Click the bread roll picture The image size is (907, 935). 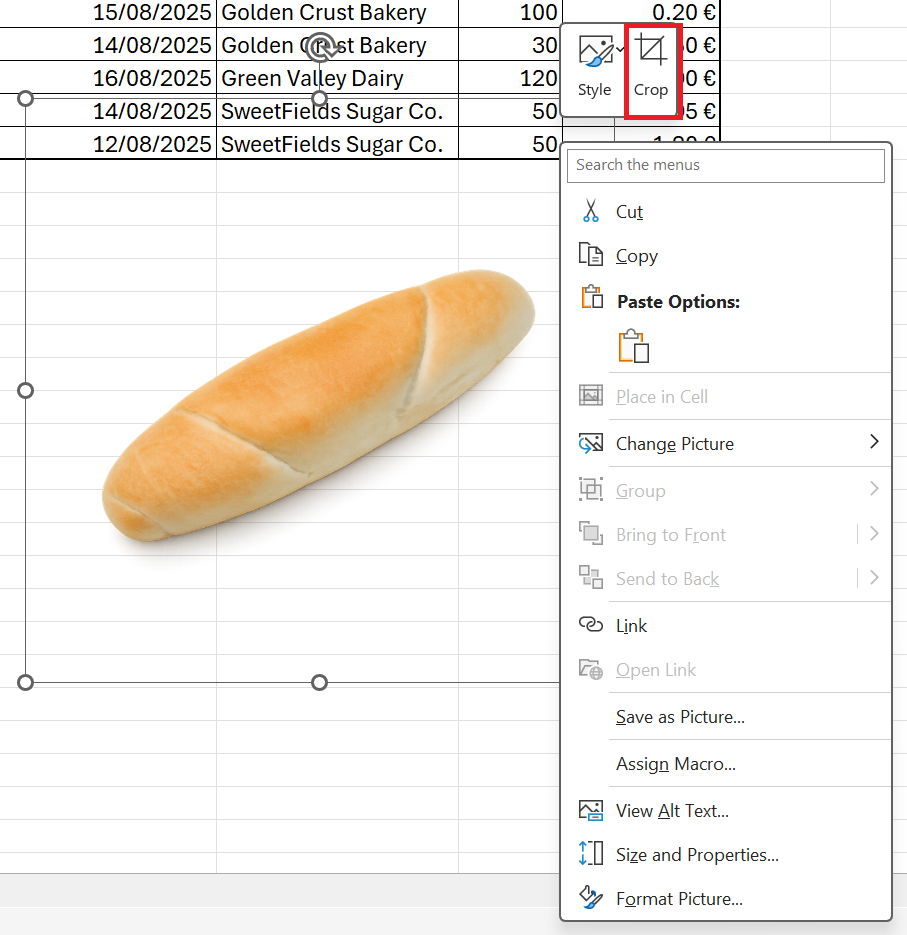(318, 405)
